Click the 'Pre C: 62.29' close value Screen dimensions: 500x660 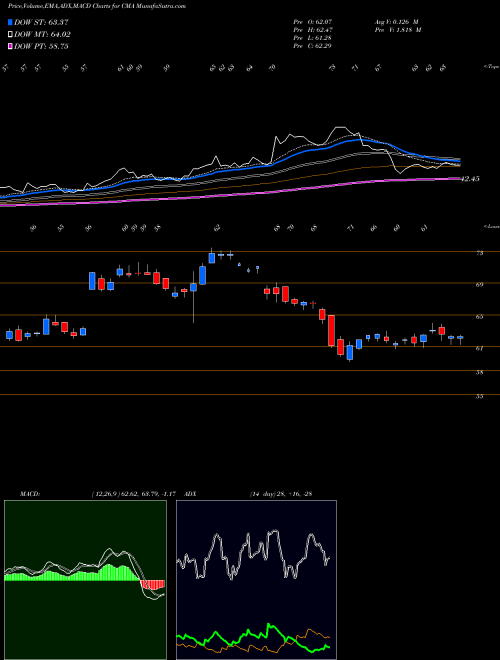pos(313,46)
